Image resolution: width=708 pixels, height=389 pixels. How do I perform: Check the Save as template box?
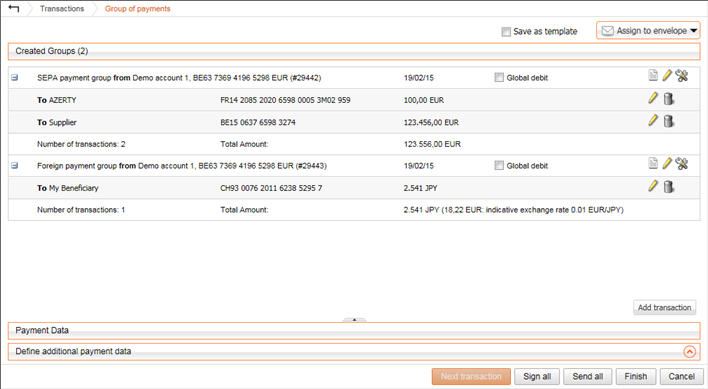click(x=506, y=32)
